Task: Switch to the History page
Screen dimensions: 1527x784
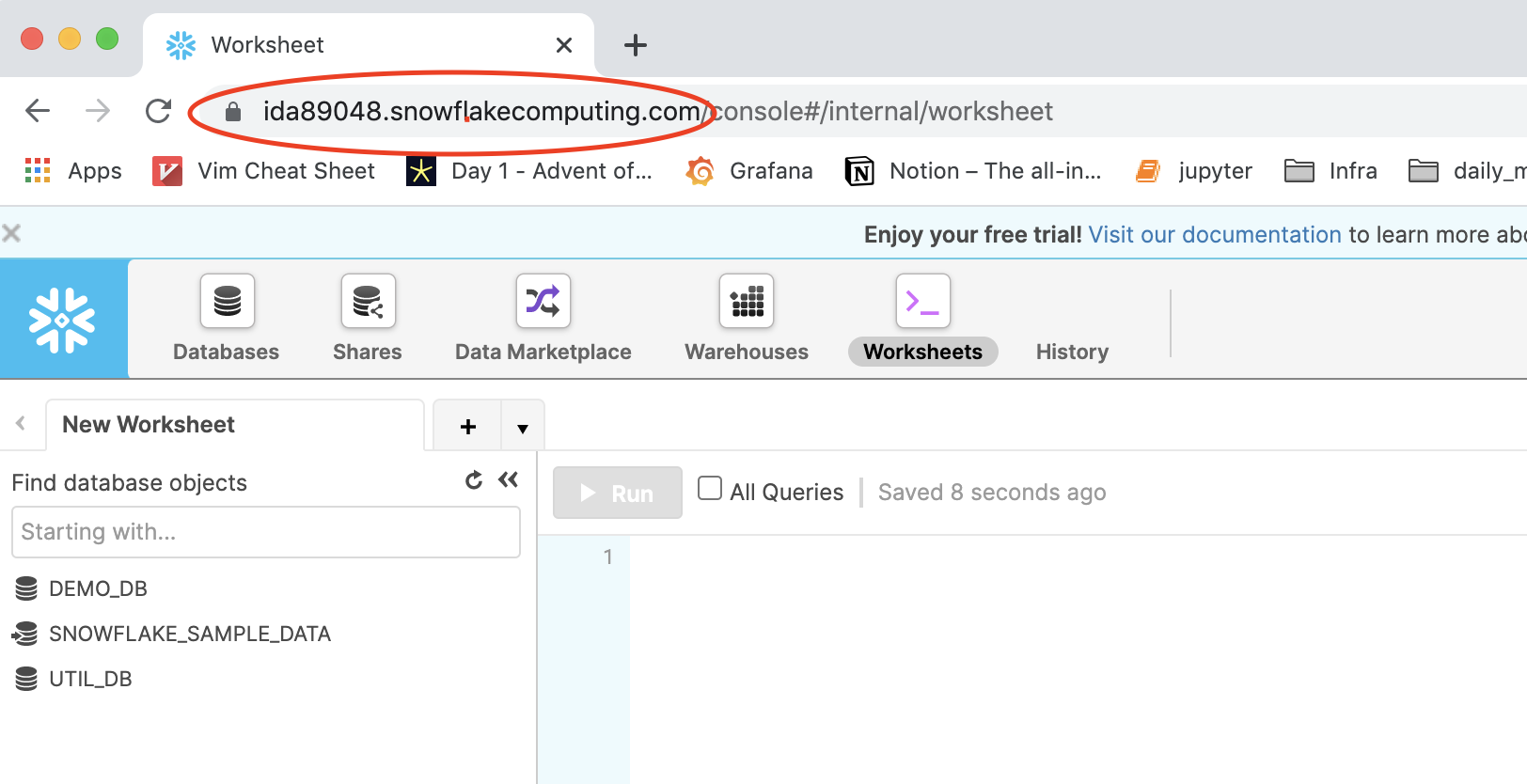Action: 1072,352
